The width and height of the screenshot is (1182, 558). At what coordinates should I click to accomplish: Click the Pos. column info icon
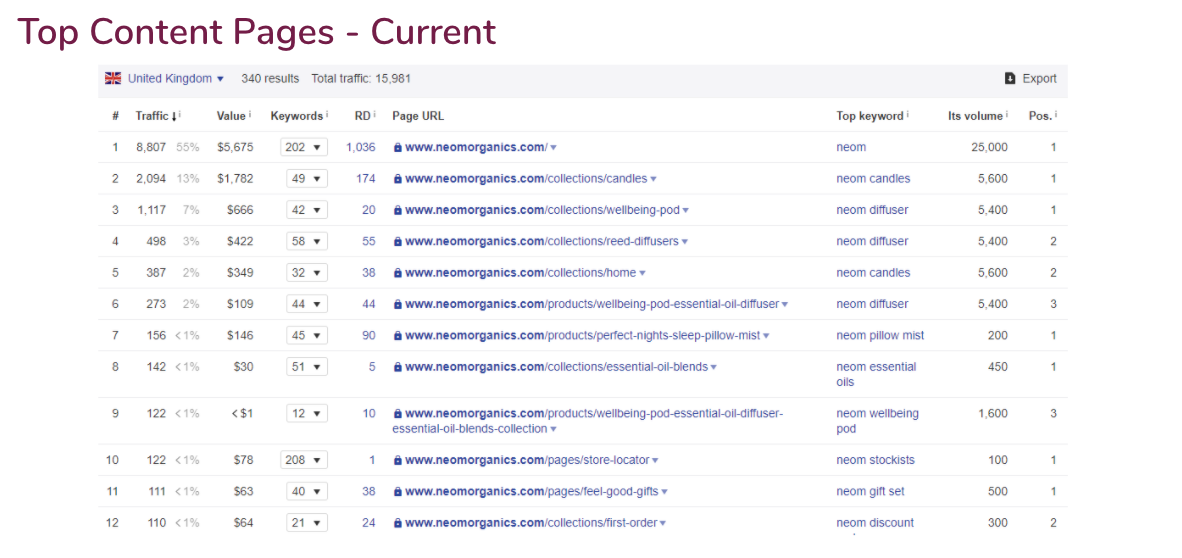pyautogui.click(x=1056, y=115)
